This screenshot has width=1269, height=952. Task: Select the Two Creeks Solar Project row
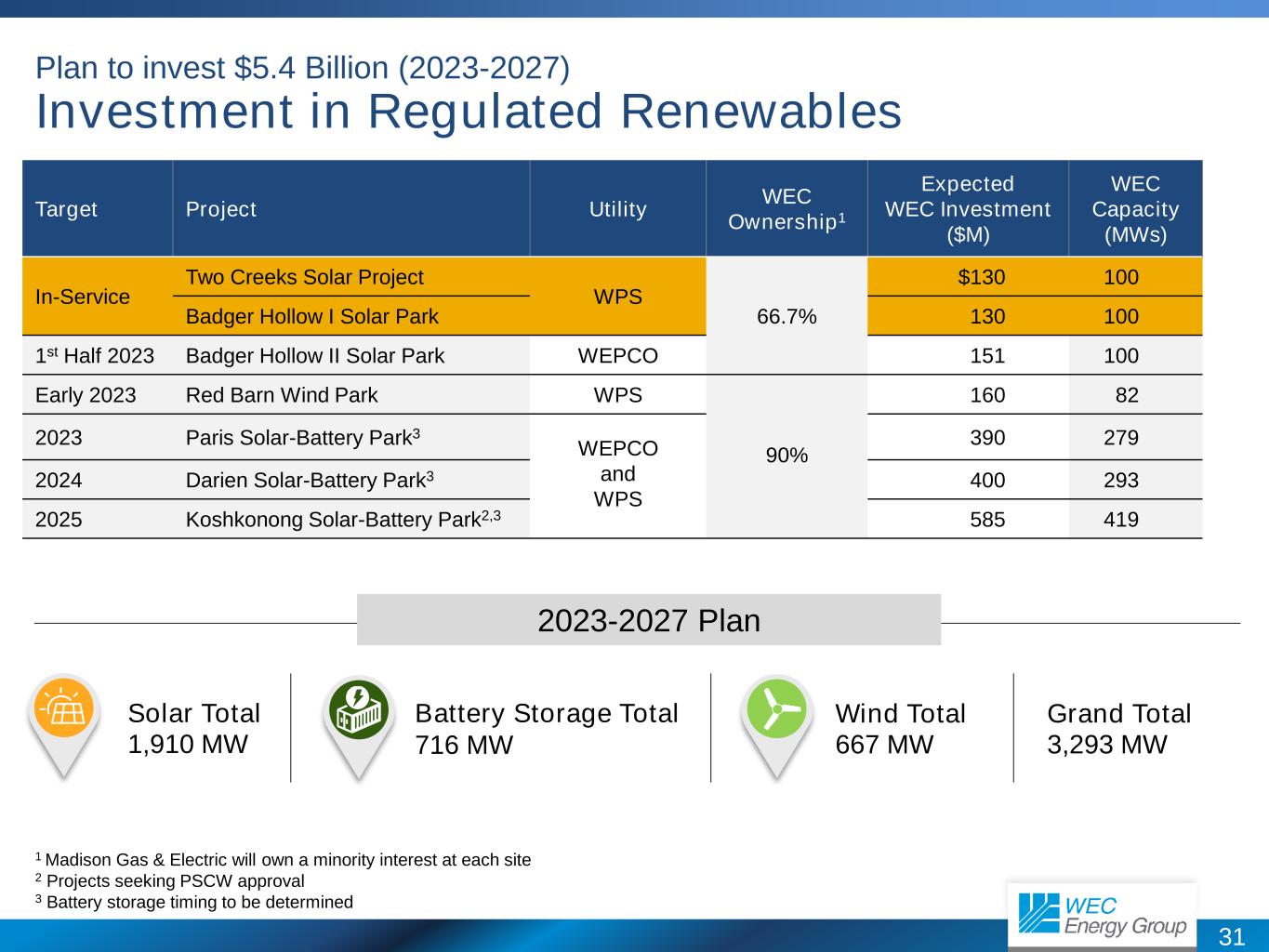[x=305, y=277]
